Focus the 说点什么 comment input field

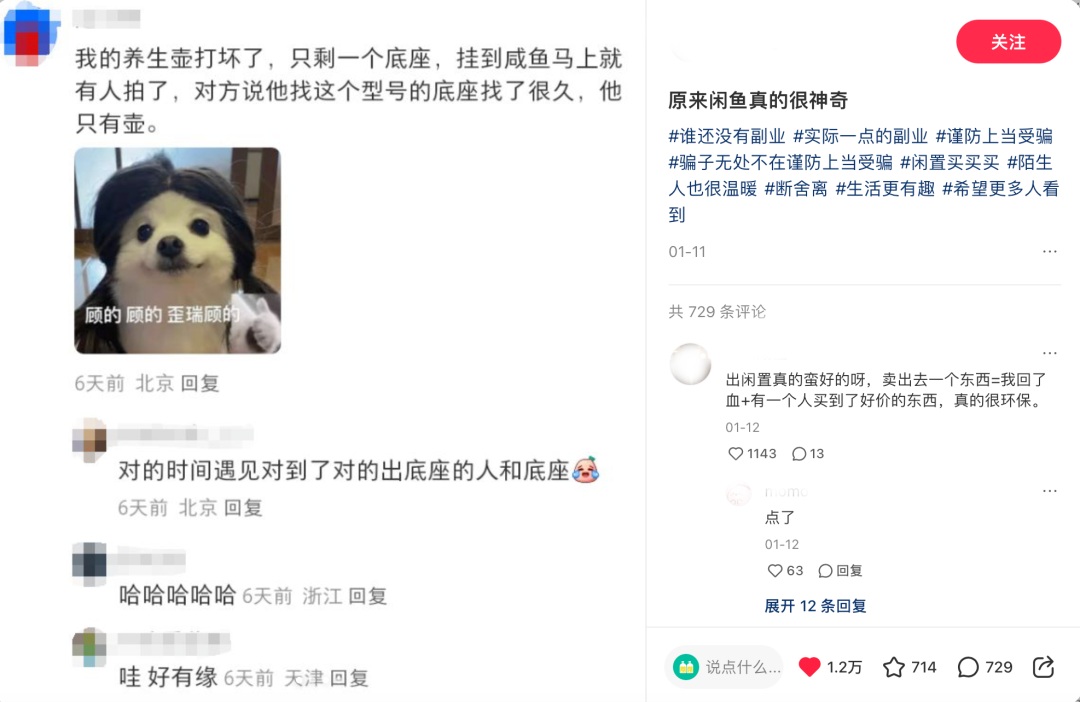(725, 667)
